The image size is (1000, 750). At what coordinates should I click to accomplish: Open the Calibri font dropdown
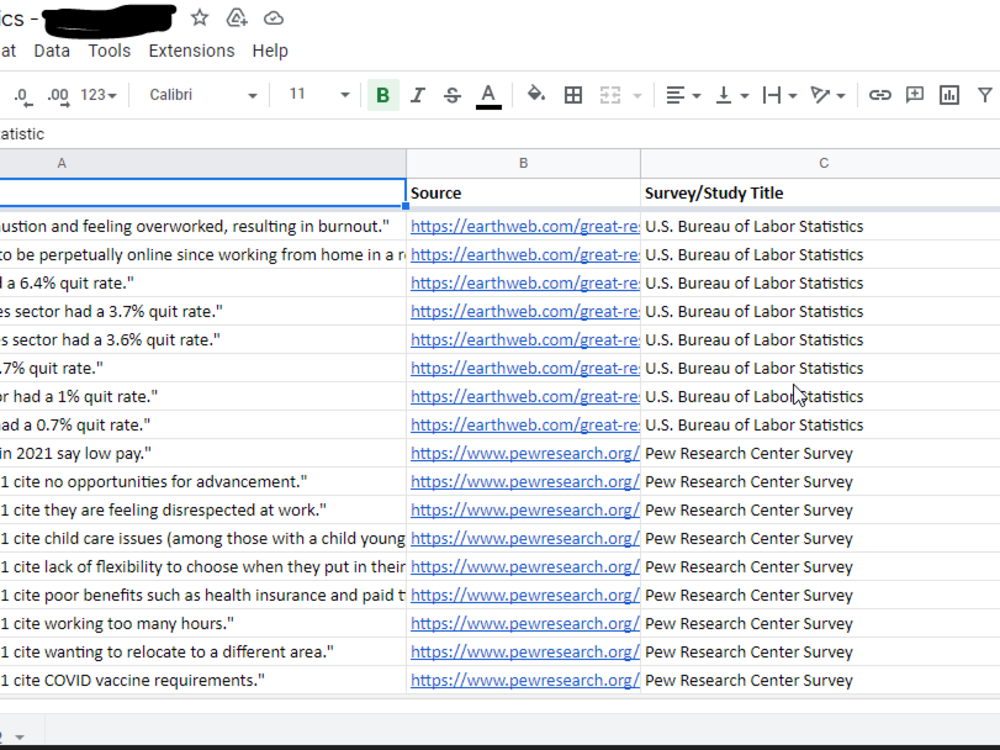point(203,95)
